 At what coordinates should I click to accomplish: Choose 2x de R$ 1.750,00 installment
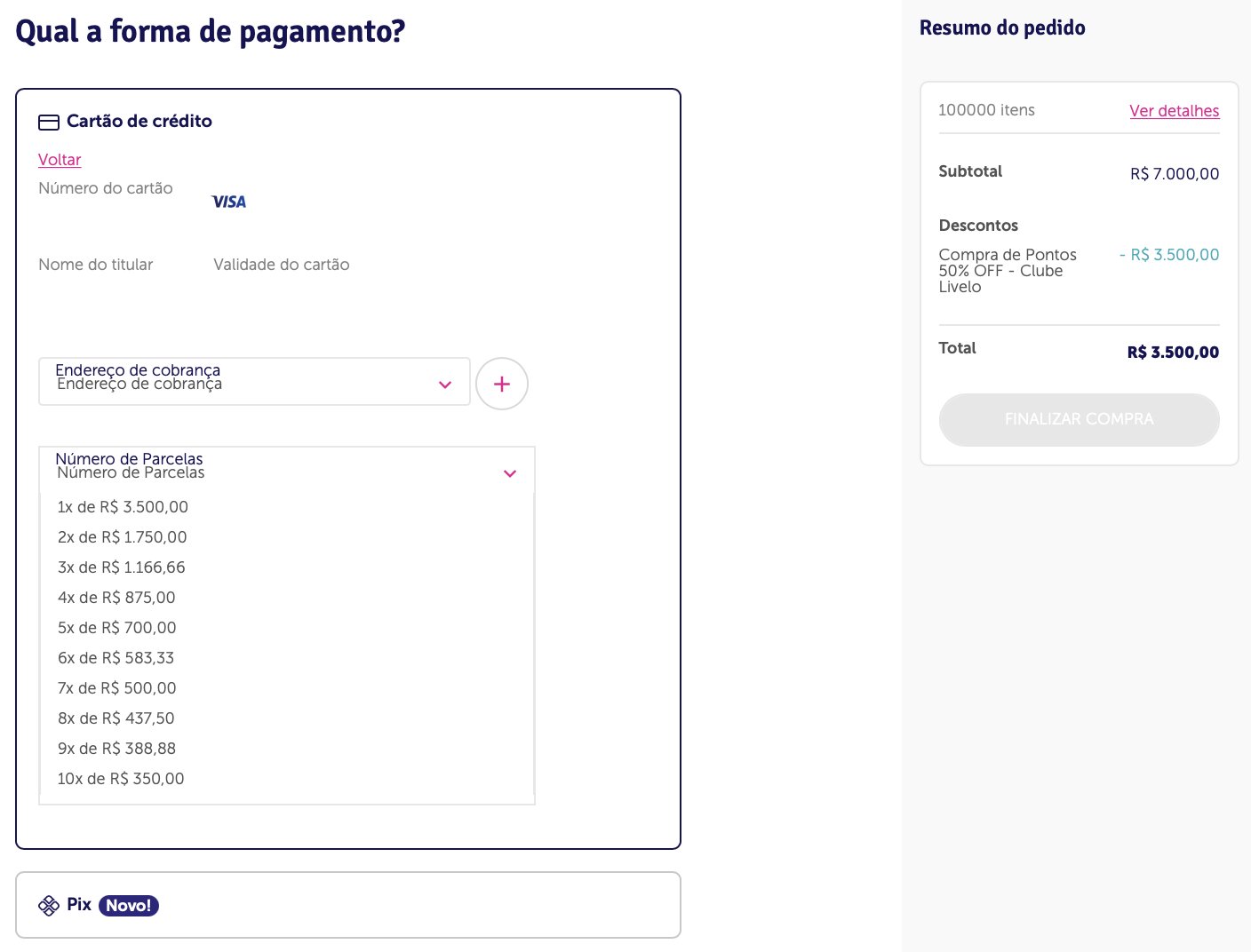[287, 537]
